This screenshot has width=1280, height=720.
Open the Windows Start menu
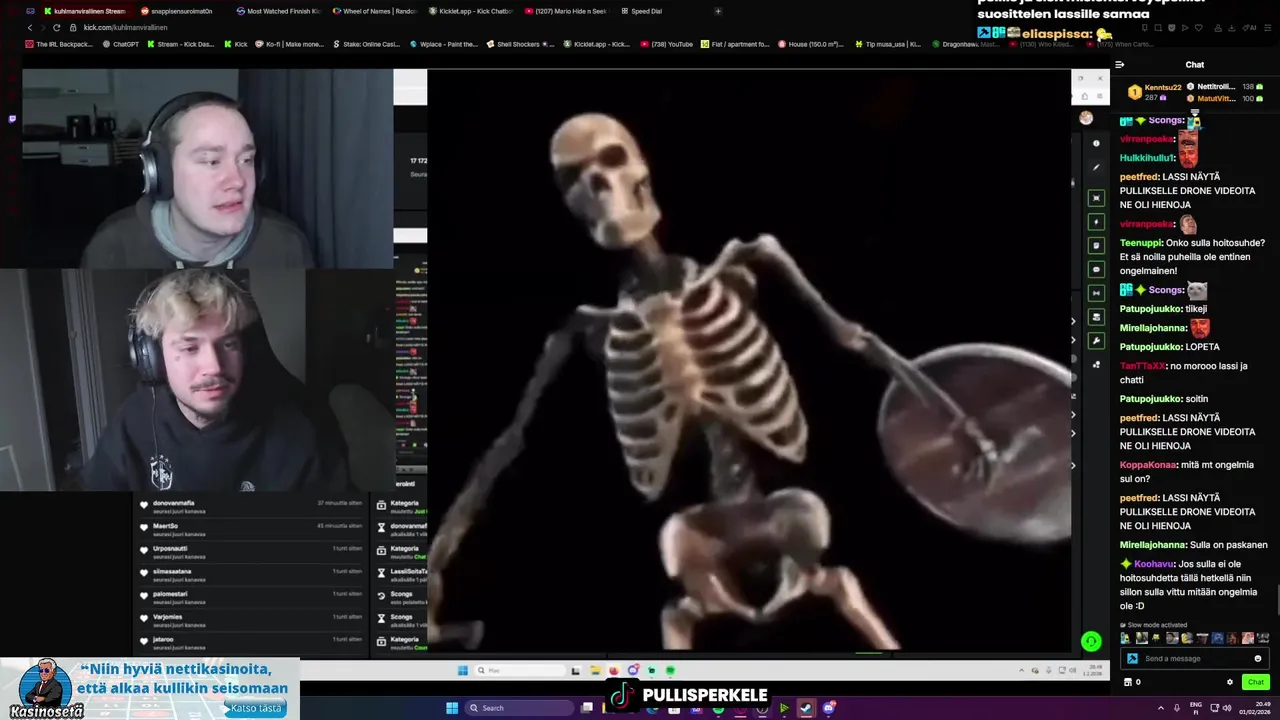(451, 708)
